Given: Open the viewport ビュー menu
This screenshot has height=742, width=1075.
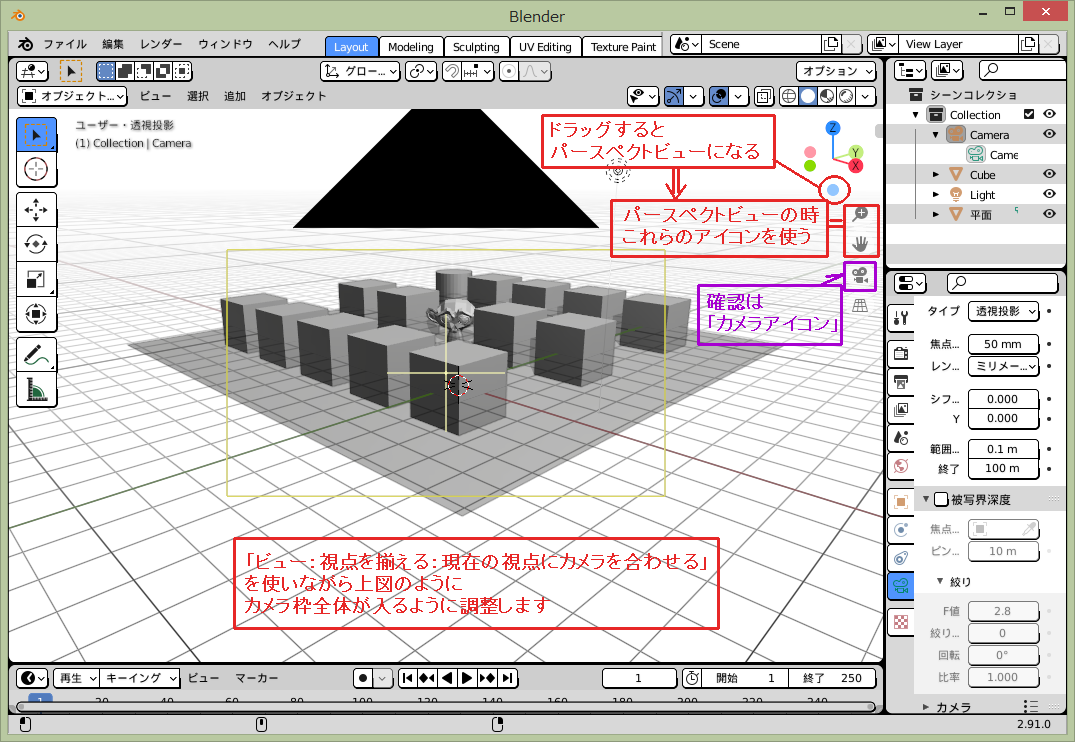Looking at the screenshot, I should 156,96.
